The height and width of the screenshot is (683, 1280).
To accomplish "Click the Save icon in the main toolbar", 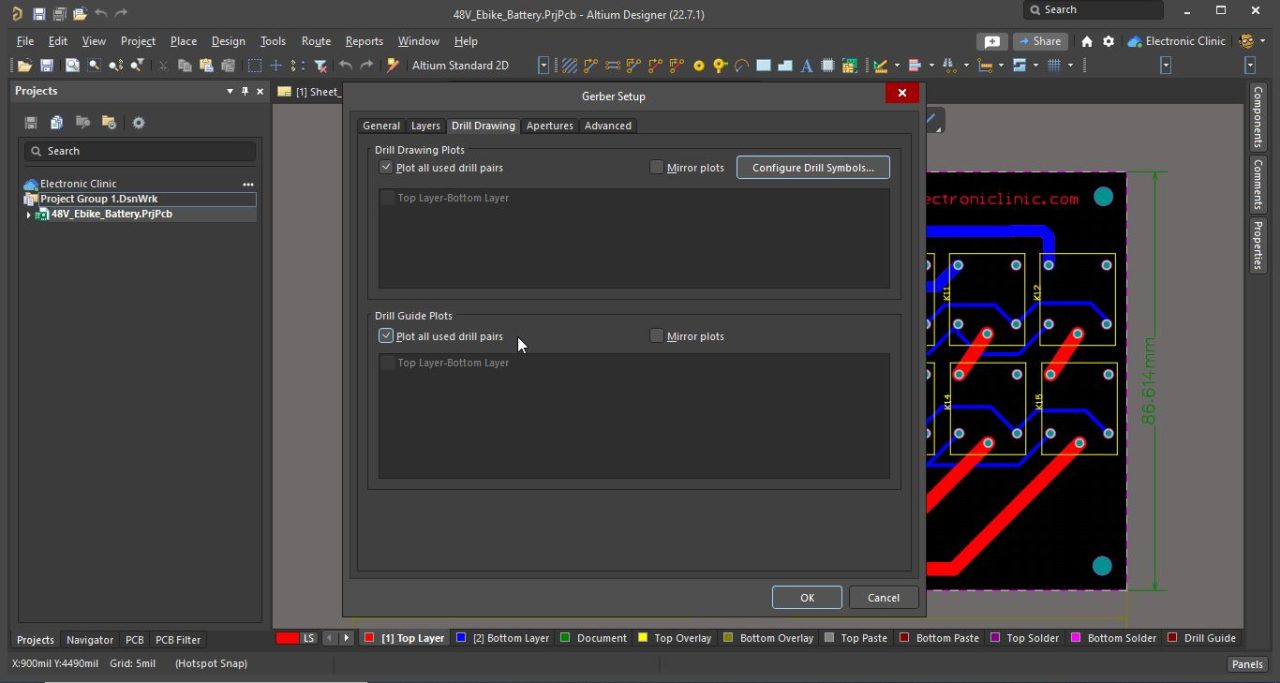I will tap(46, 65).
